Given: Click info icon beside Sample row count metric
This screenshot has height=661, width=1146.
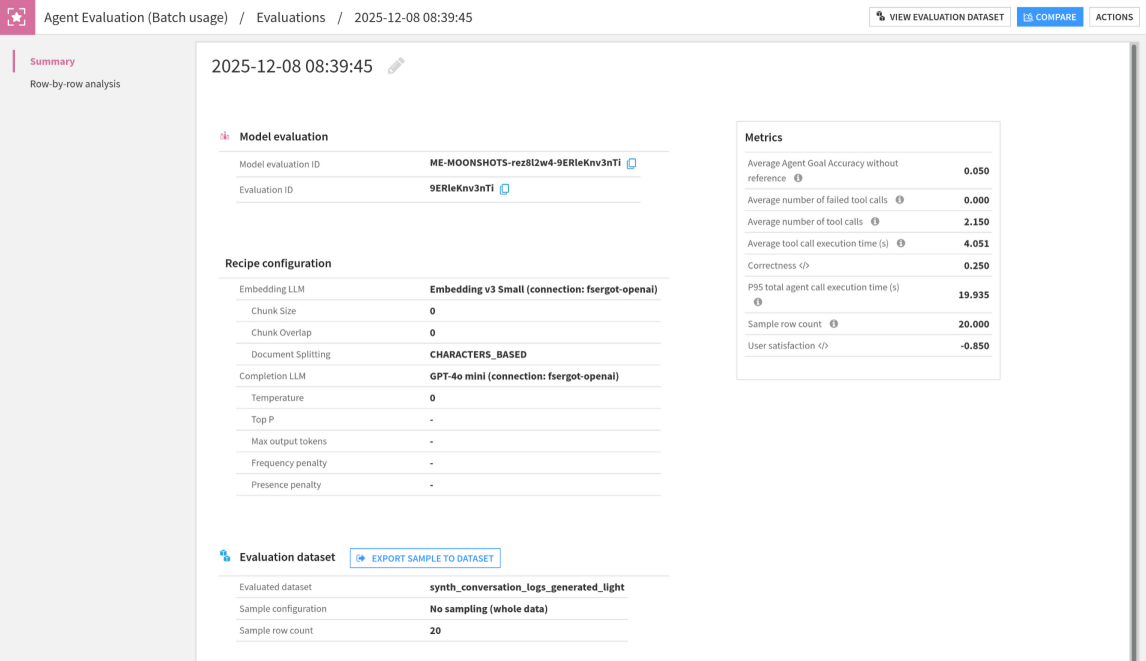Looking at the screenshot, I should click(834, 324).
